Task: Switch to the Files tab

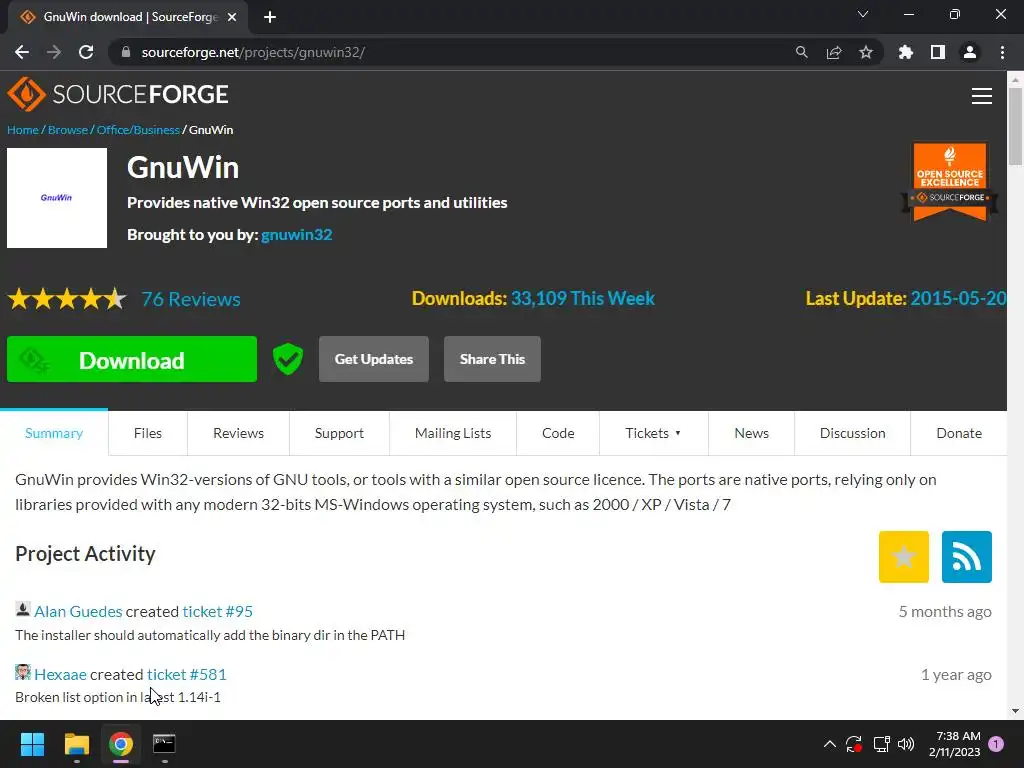Action: pos(148,433)
